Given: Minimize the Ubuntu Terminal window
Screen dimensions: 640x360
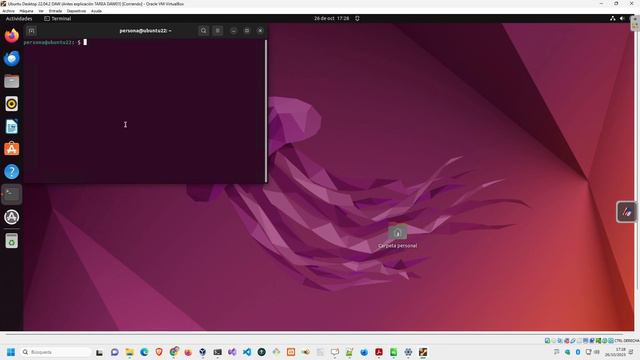Looking at the screenshot, I should click(233, 31).
